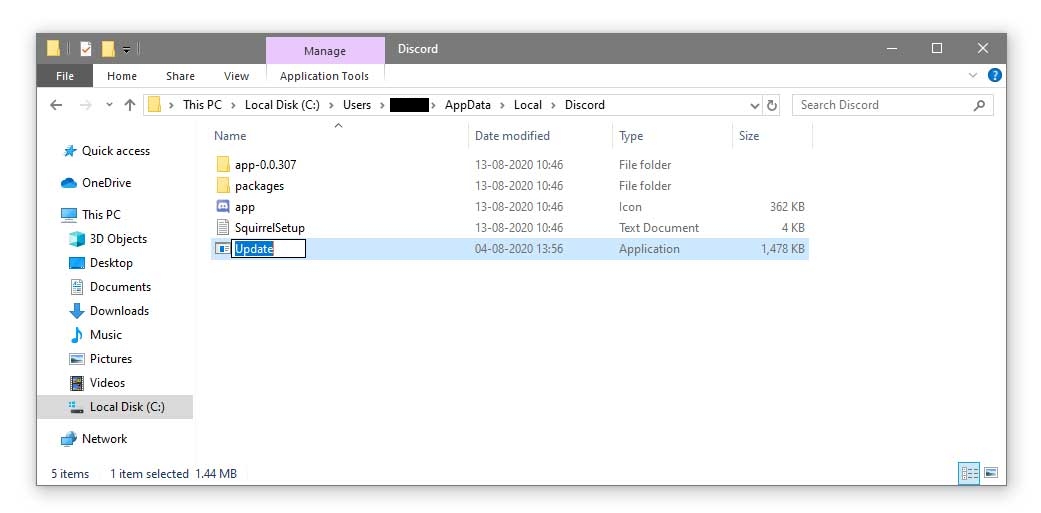Select the Discord app icon file
Image resolution: width=1041 pixels, height=513 pixels.
[222, 206]
